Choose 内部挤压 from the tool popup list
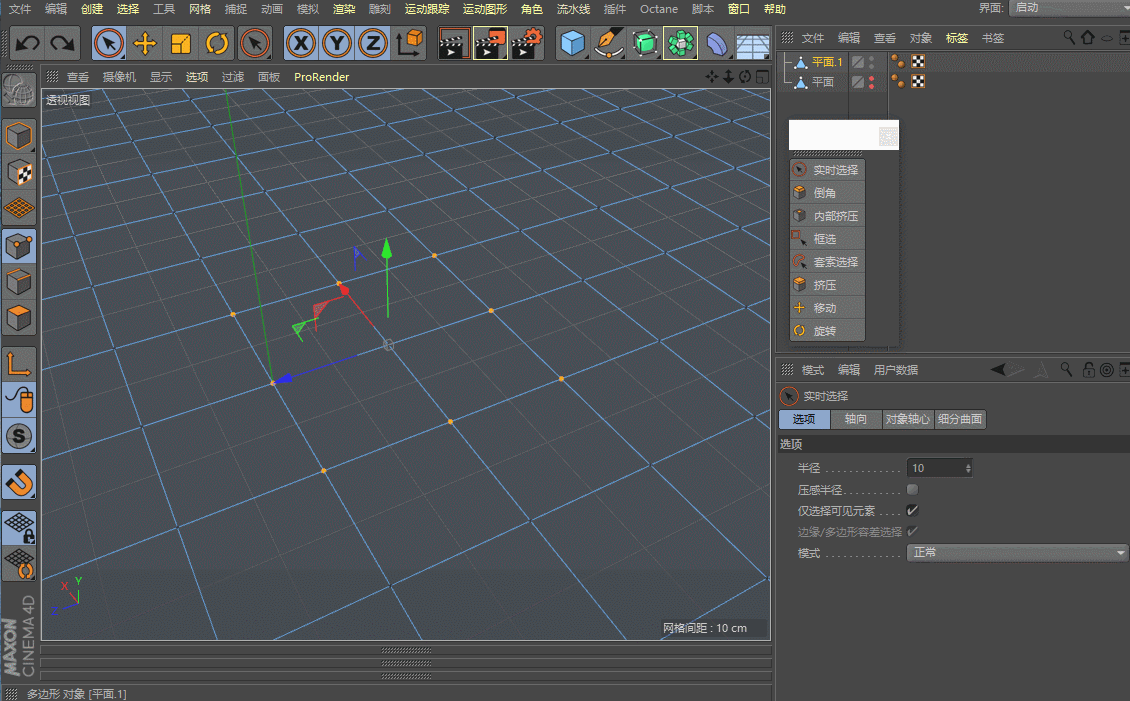Viewport: 1130px width, 701px height. [835, 216]
